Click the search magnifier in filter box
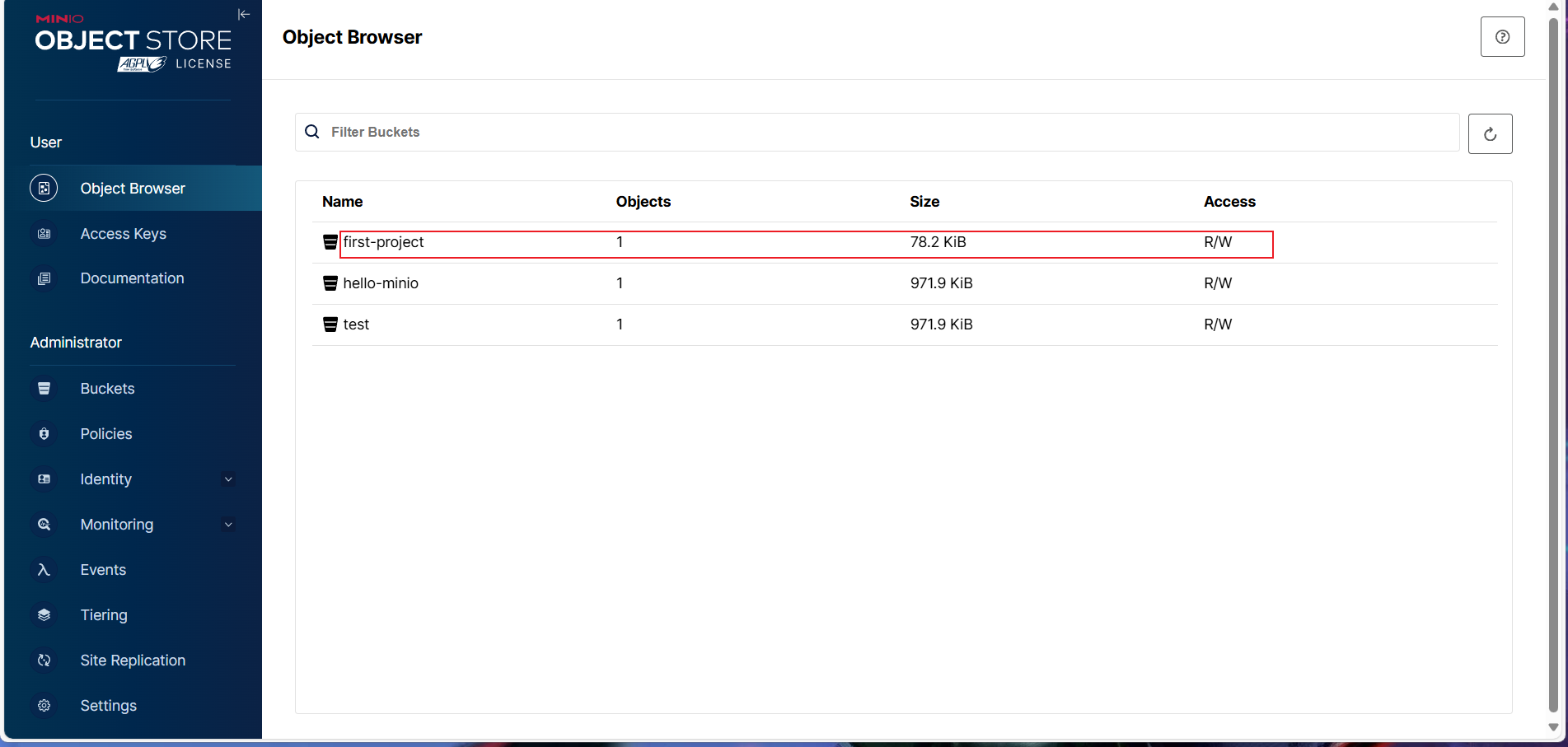This screenshot has height=747, width=1568. tap(312, 132)
